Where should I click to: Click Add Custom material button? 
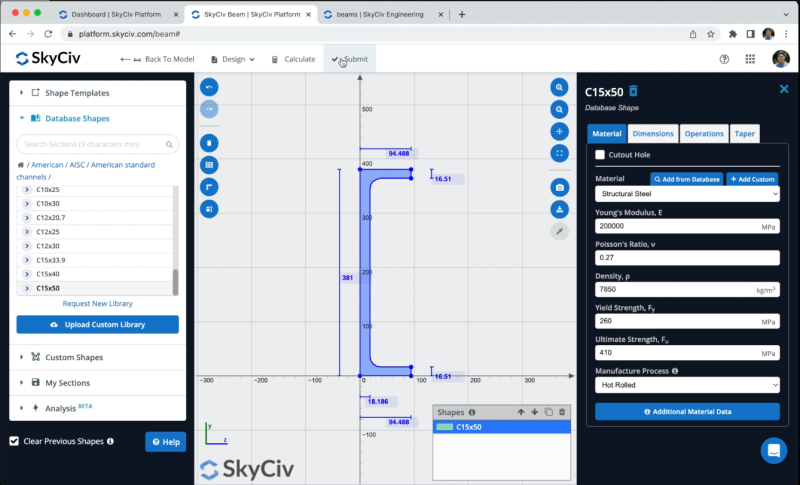[753, 179]
